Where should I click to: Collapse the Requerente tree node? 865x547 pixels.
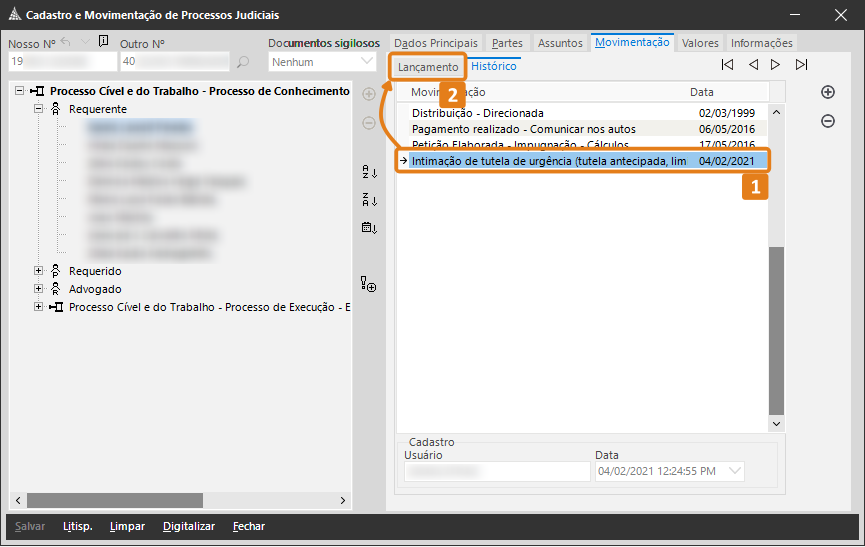[39, 109]
